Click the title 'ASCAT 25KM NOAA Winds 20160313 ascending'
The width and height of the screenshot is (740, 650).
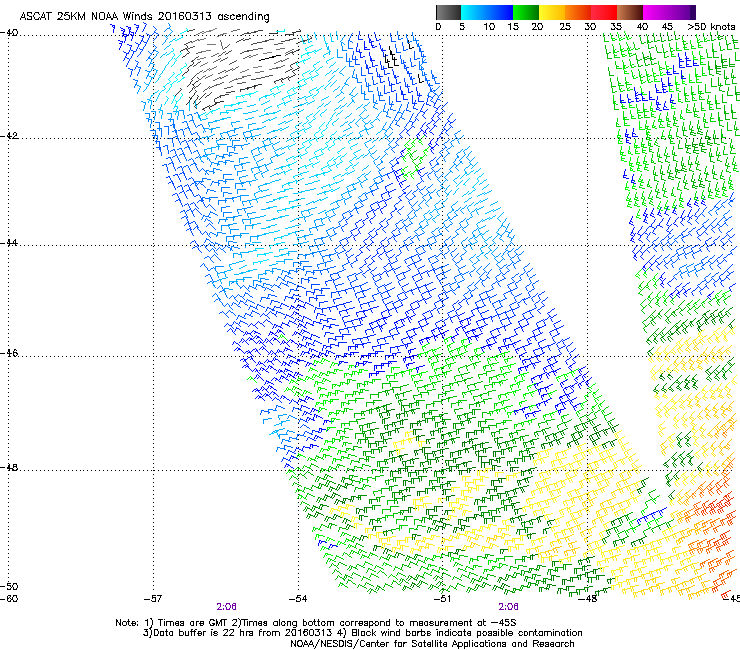144,16
